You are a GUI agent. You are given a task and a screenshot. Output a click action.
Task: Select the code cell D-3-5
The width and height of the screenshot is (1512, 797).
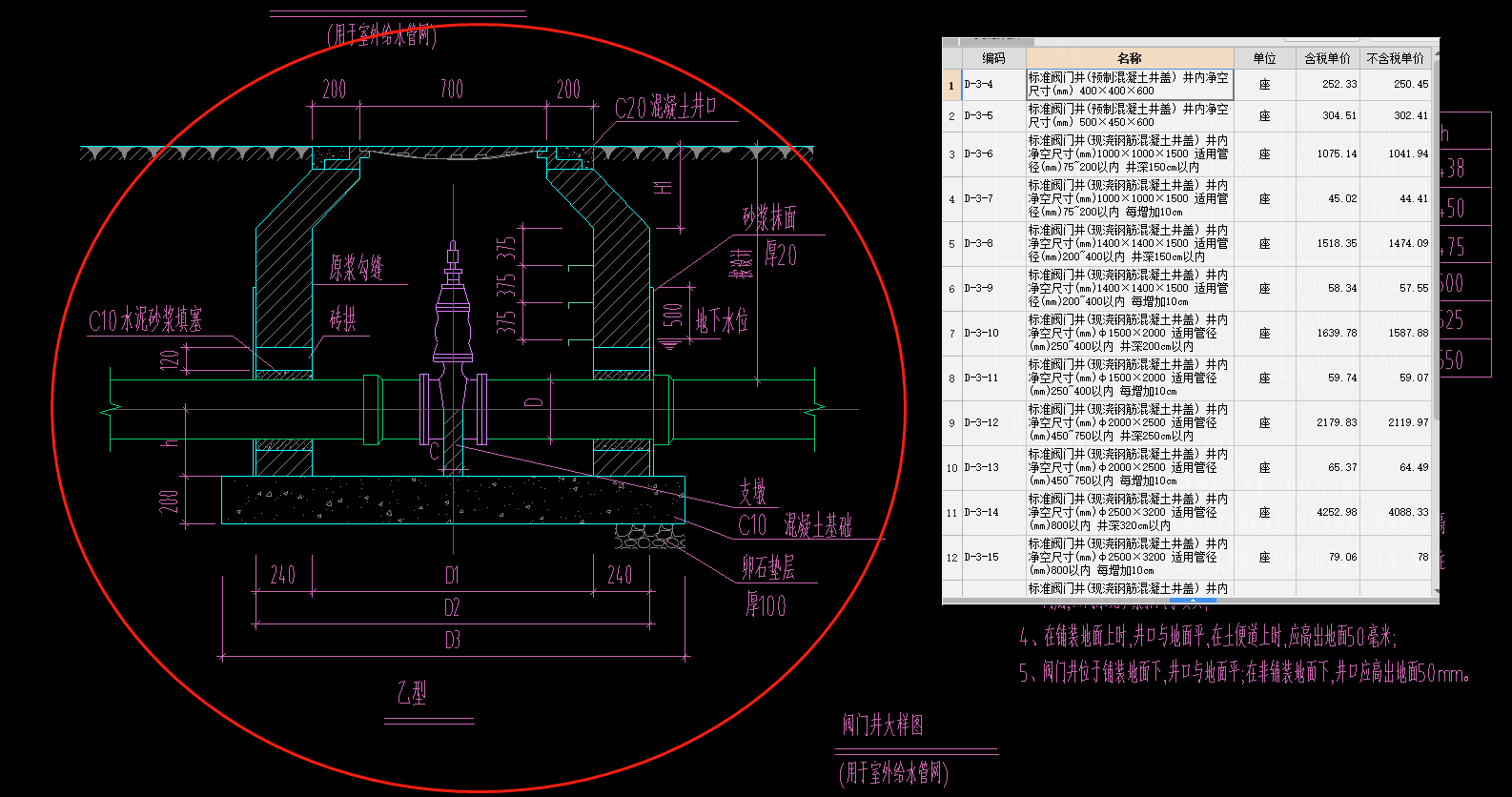coord(993,116)
